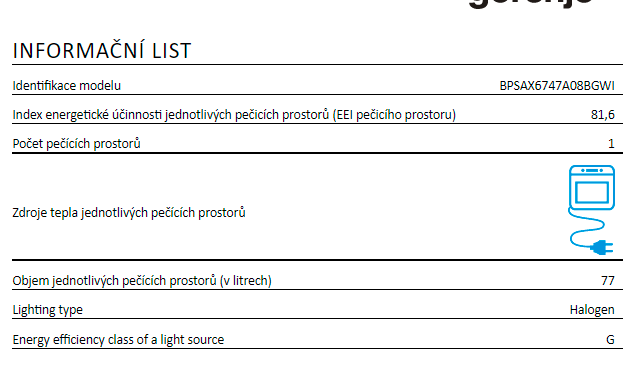Click the Objem jednotlivých pečících prostorů label
Viewport: 623px width, 388px height.
tap(142, 280)
